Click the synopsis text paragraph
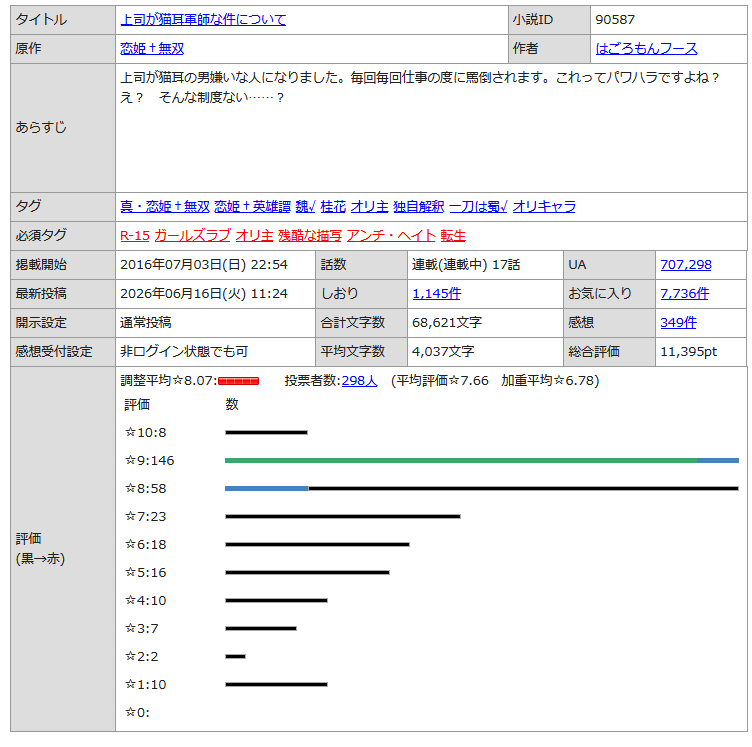The height and width of the screenshot is (747, 752). (x=420, y=87)
